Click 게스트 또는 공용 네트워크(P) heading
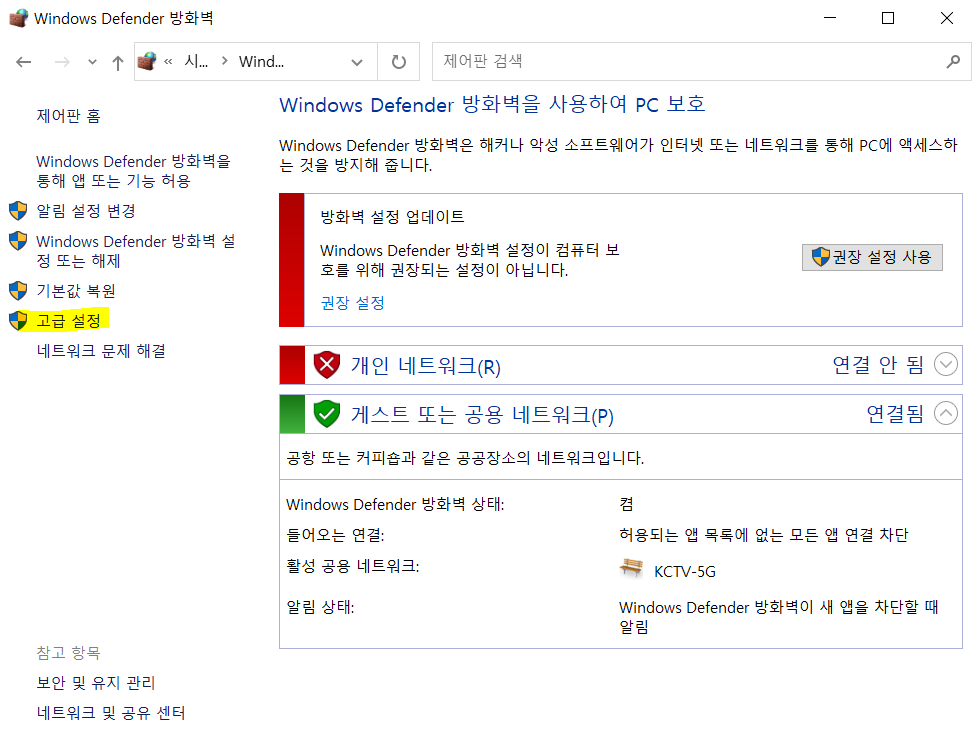Screen dimensions: 977x748 coord(482,415)
